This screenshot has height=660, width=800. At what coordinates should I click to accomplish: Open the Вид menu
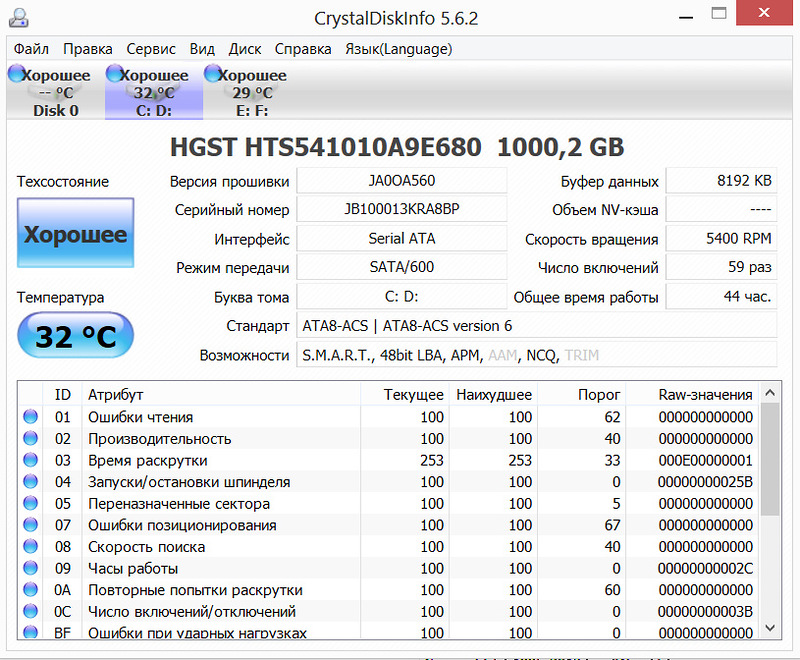(x=202, y=49)
